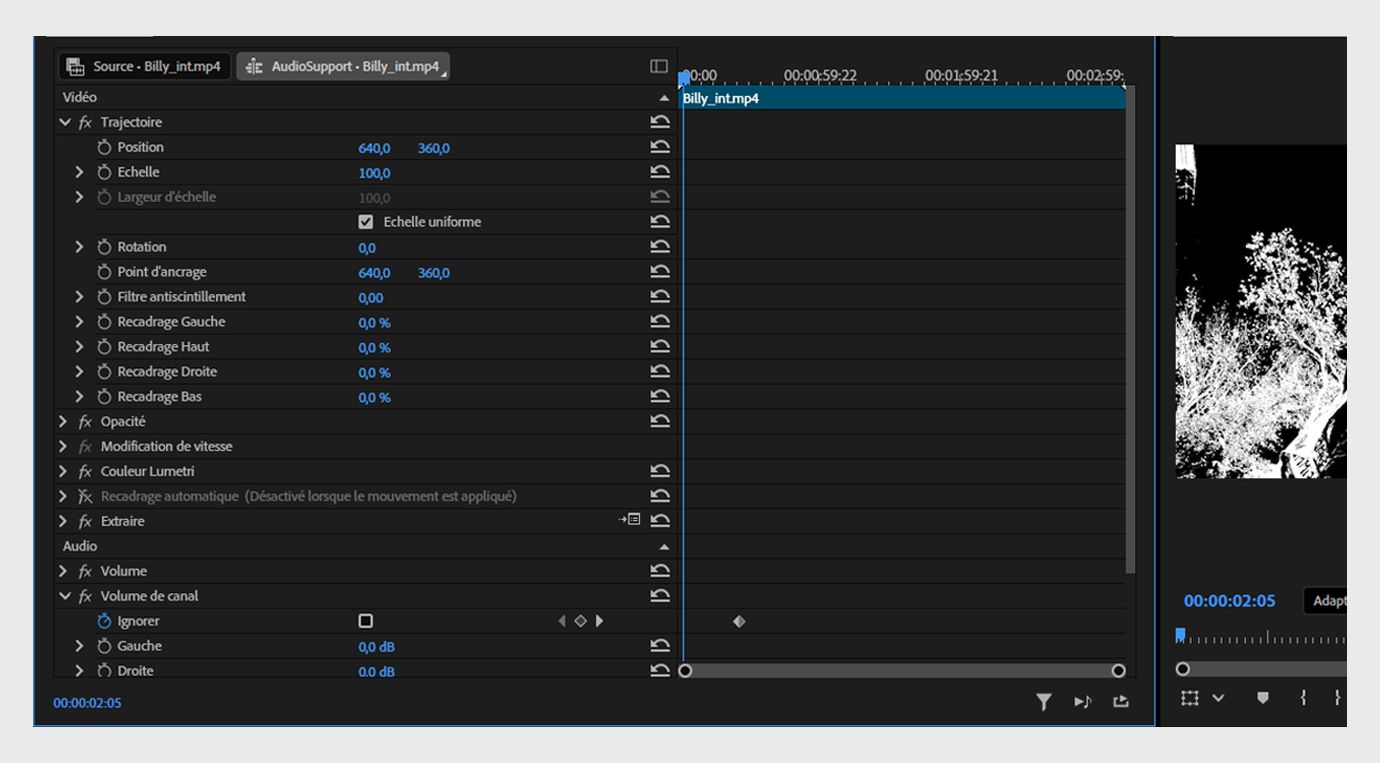Expand the Opacité effect
This screenshot has height=763, width=1380.
point(64,421)
